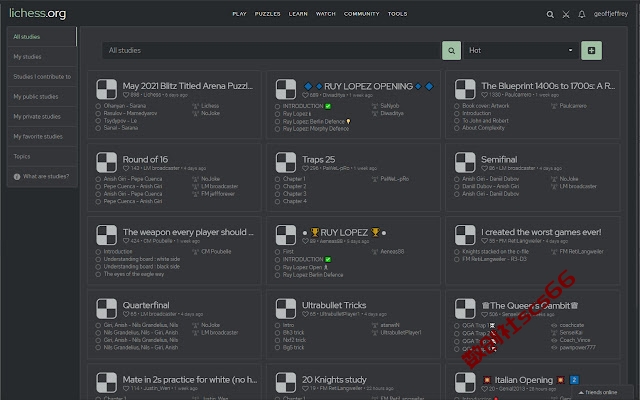Click the heart icon under Ultrabullet Tricks
This screenshot has width=640, height=400.
(305, 314)
